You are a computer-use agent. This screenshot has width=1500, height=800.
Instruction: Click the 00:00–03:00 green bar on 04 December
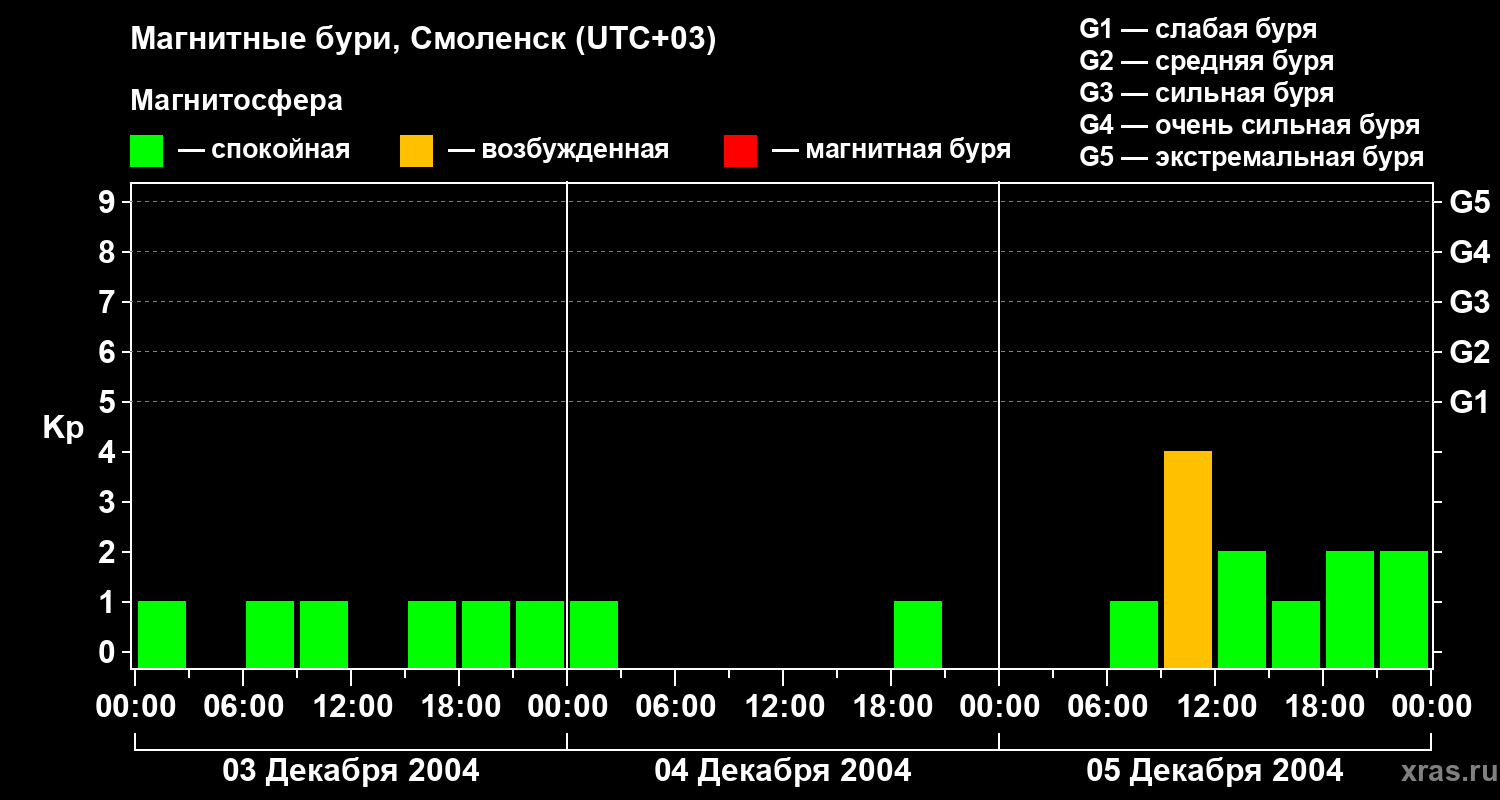(594, 635)
